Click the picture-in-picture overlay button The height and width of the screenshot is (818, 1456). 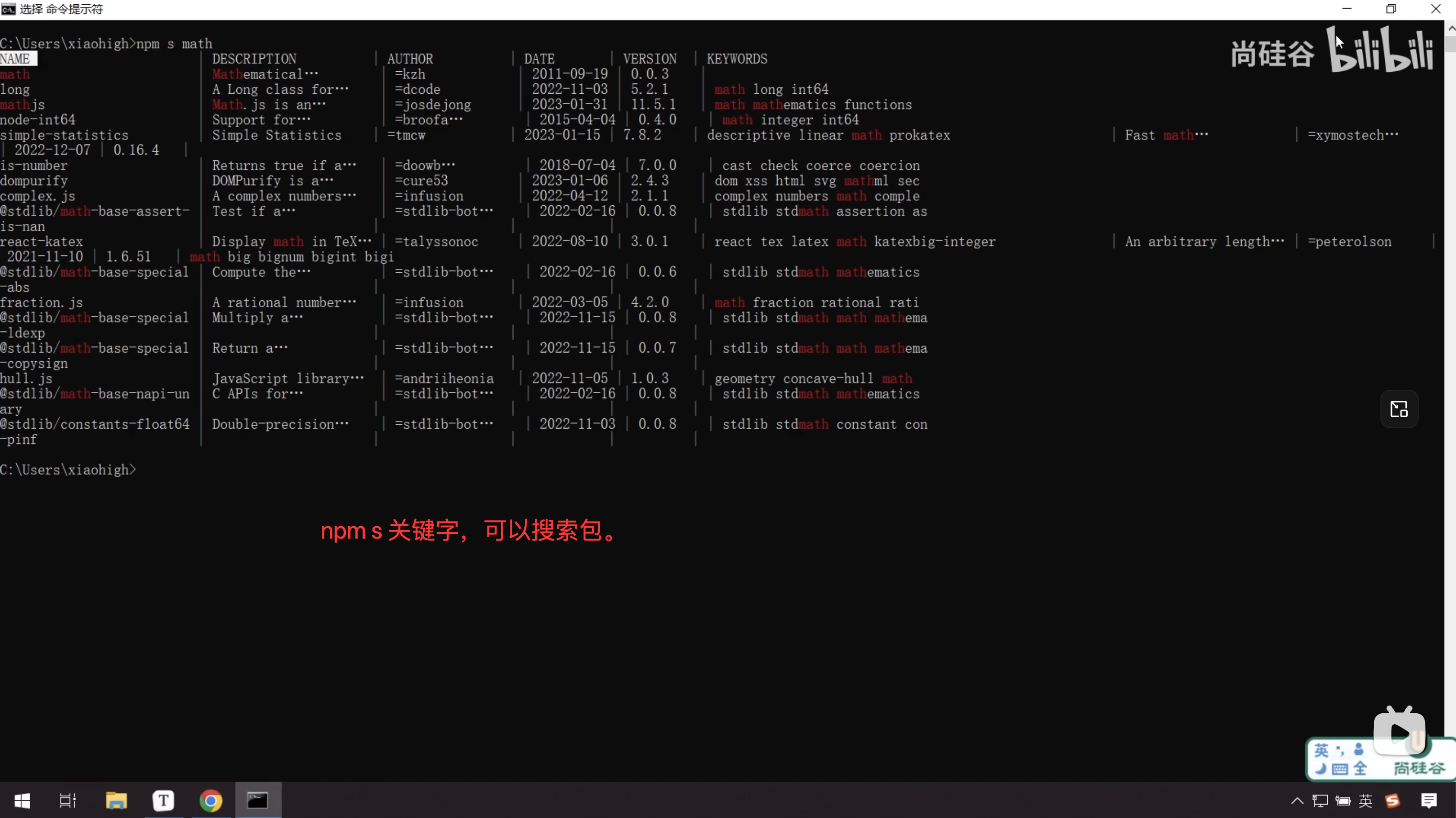coord(1399,409)
